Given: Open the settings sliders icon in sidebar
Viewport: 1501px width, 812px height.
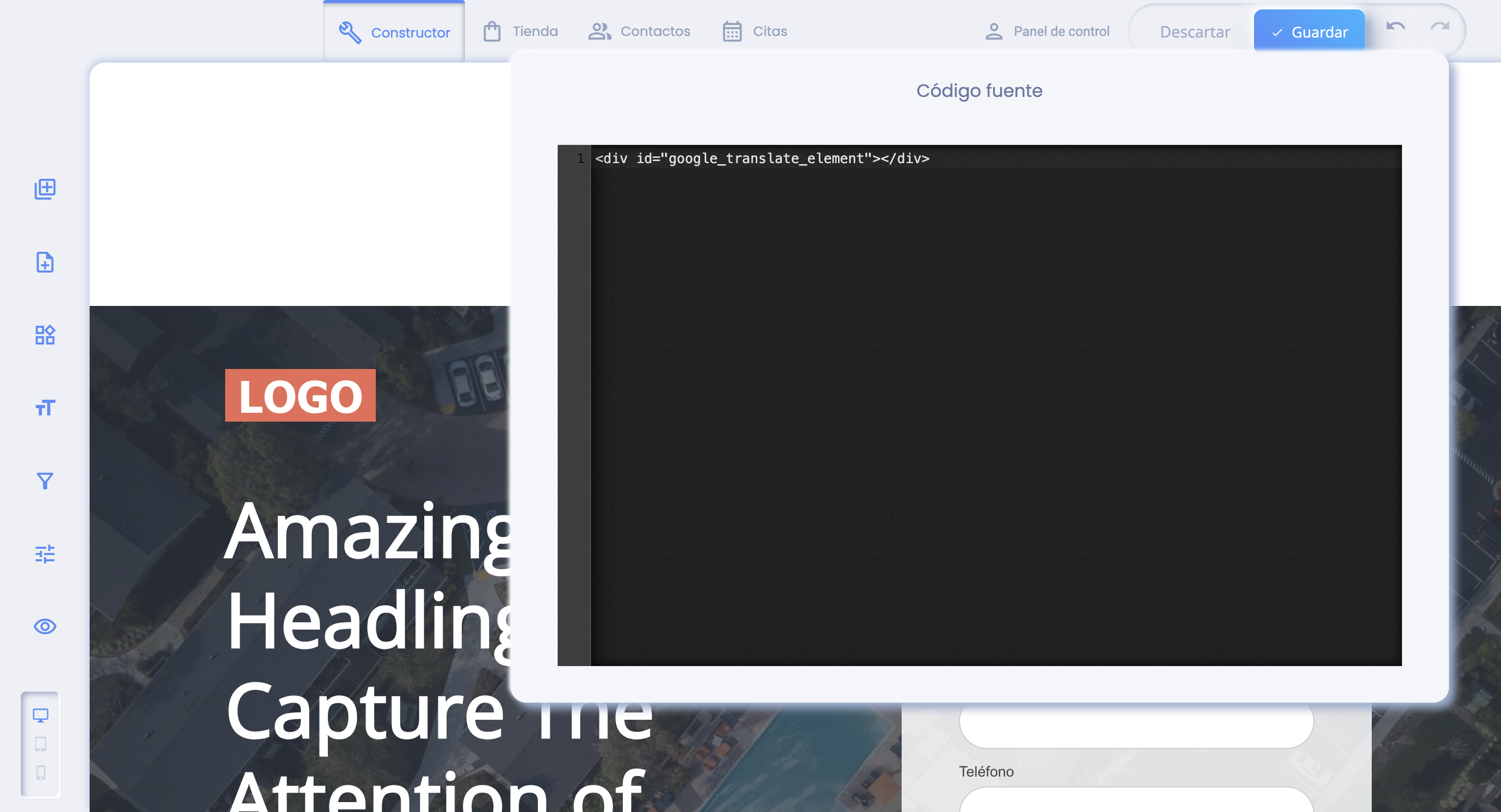Looking at the screenshot, I should pyautogui.click(x=45, y=553).
